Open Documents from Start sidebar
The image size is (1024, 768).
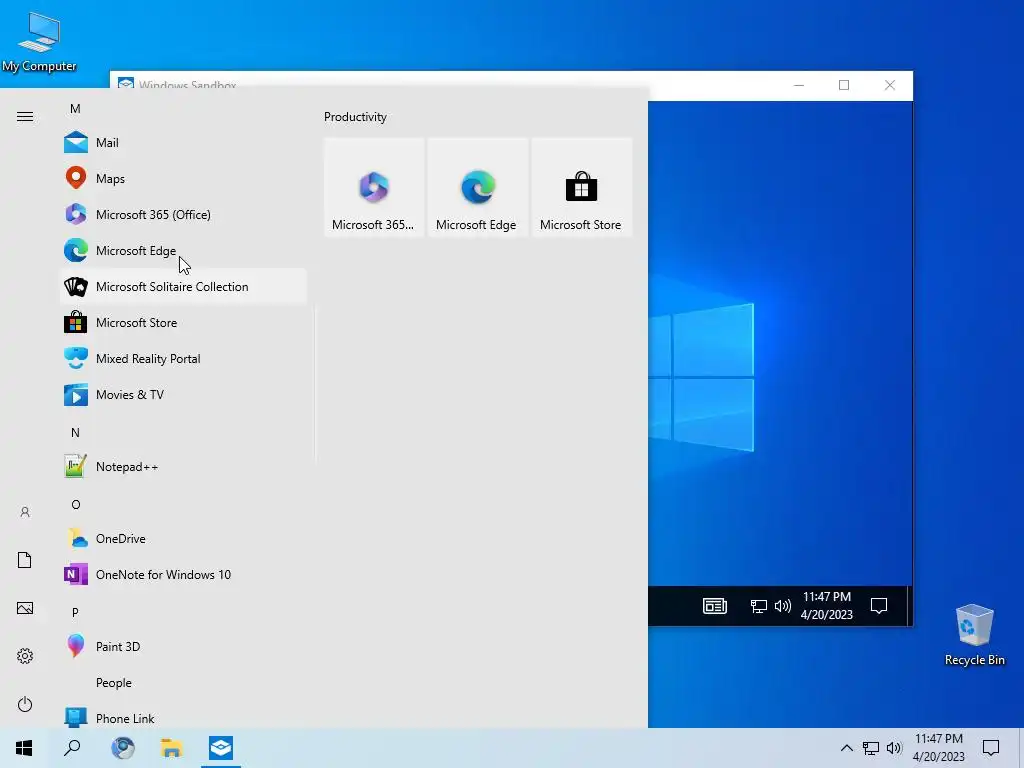[25, 560]
